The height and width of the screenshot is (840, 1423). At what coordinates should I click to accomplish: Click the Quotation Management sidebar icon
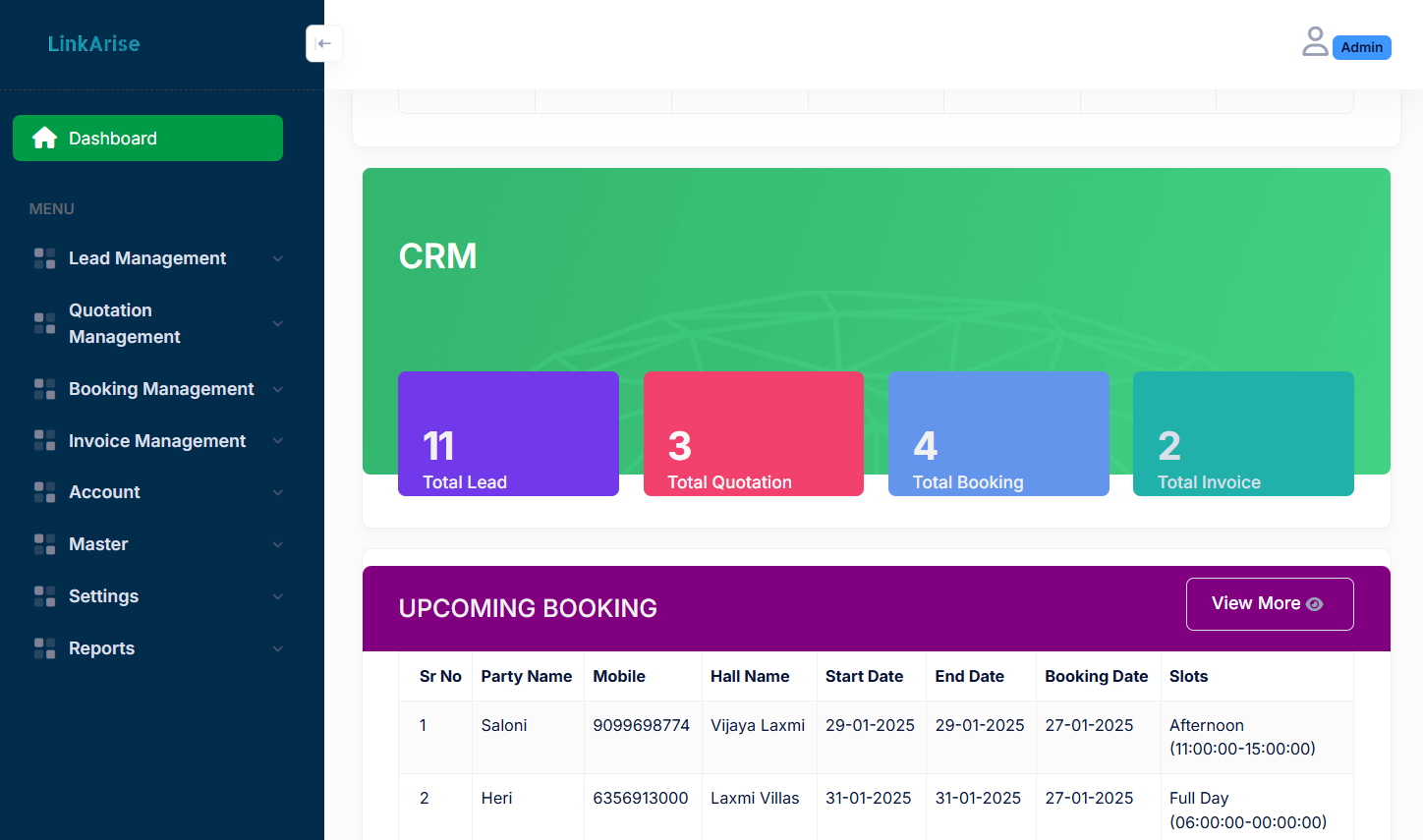(x=43, y=323)
